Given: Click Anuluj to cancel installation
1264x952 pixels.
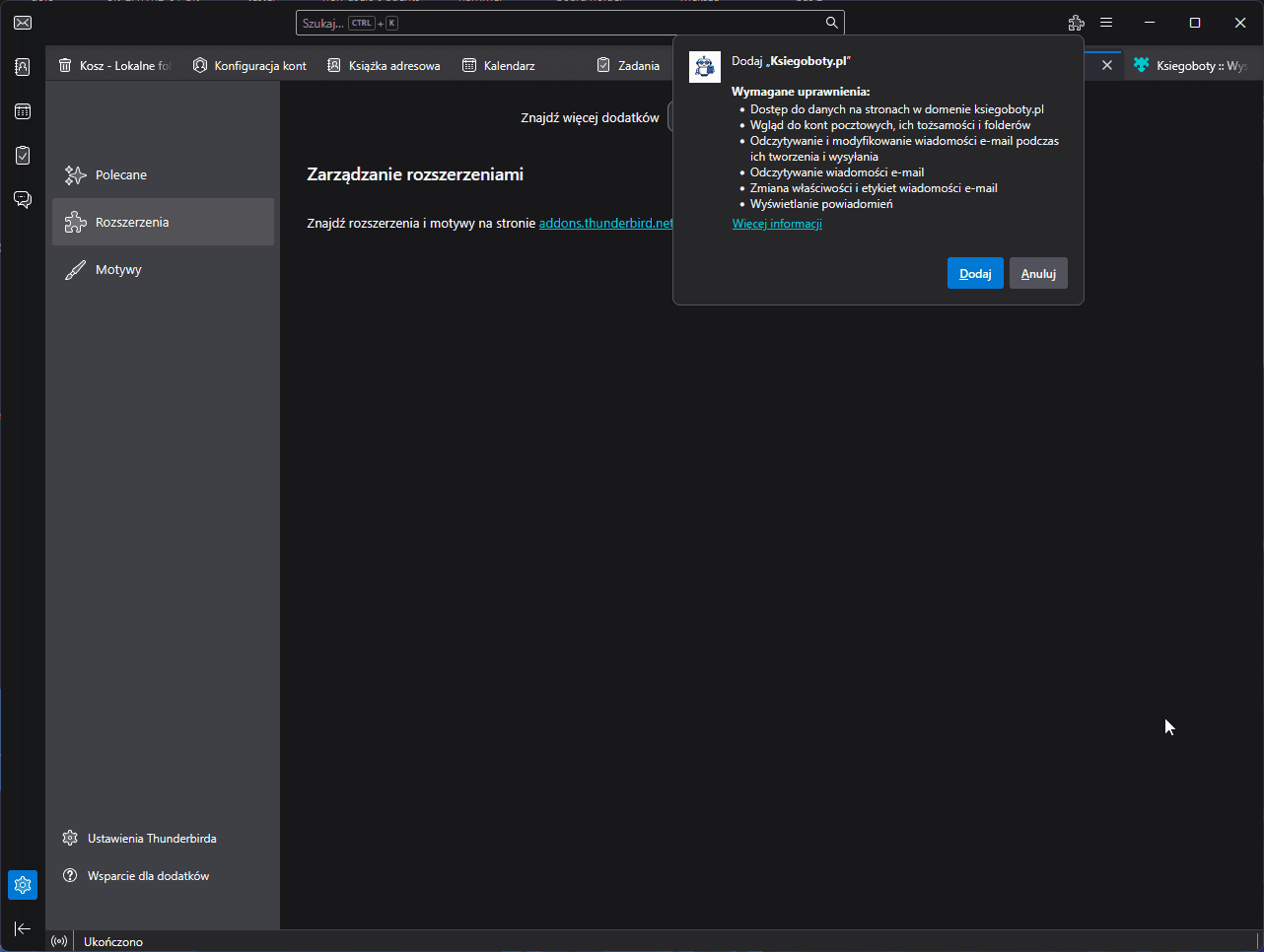Looking at the screenshot, I should [x=1038, y=273].
